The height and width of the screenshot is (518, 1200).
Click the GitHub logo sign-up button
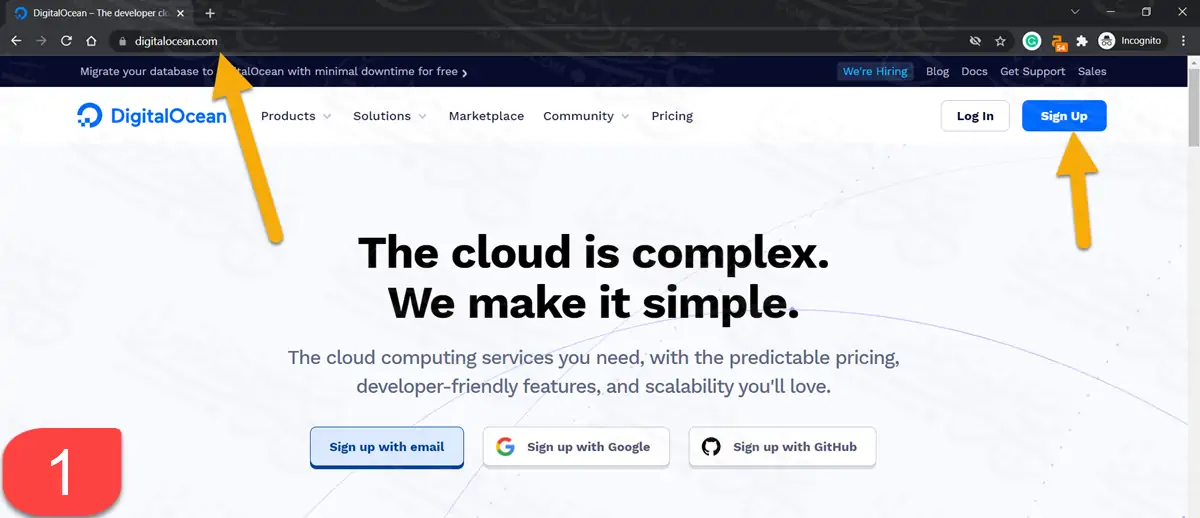[x=782, y=447]
